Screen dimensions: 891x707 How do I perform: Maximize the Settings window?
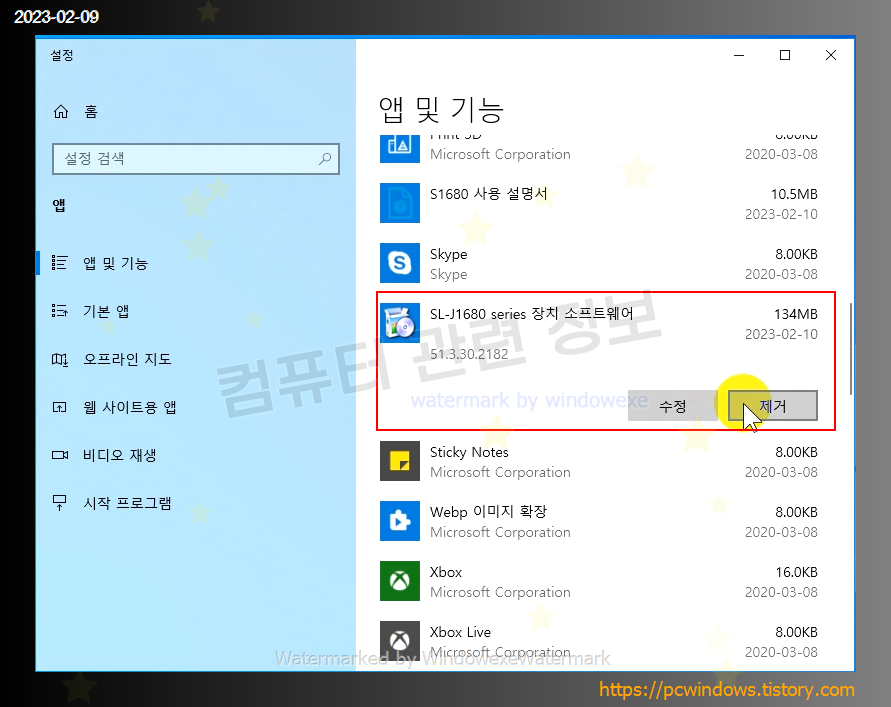pyautogui.click(x=785, y=55)
